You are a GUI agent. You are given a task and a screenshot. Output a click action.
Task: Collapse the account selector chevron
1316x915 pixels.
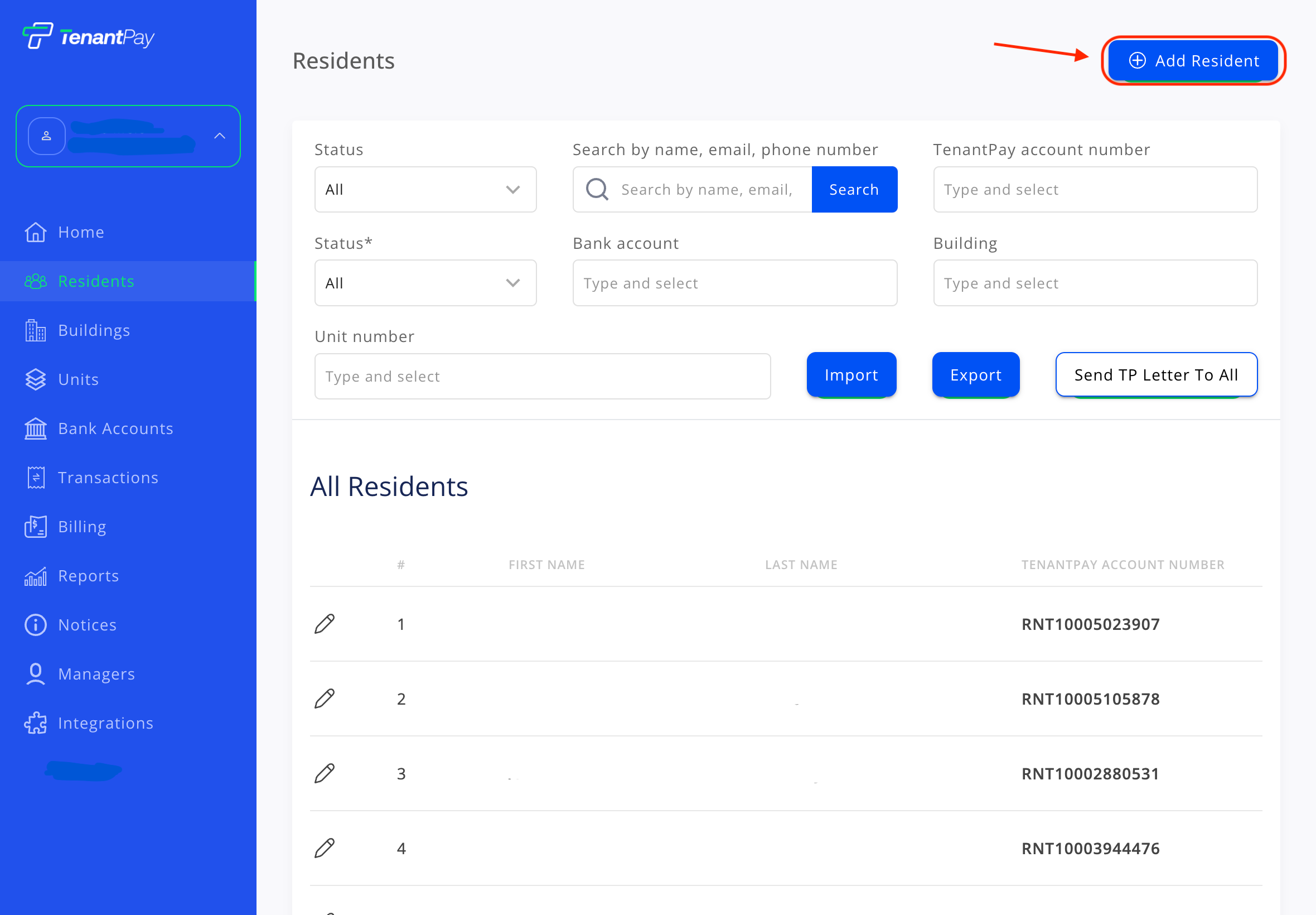[x=220, y=136]
